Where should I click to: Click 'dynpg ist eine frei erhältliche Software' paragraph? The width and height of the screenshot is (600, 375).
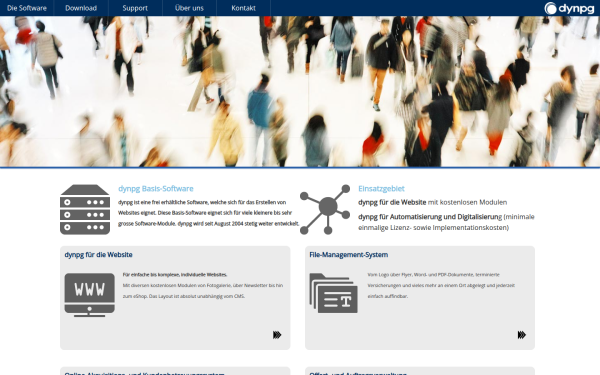pyautogui.click(x=209, y=213)
